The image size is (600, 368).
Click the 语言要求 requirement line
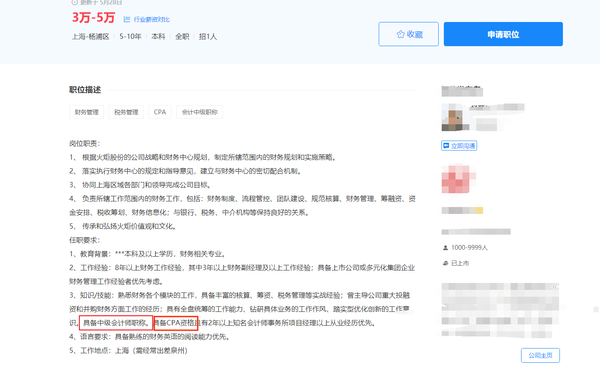click(149, 337)
